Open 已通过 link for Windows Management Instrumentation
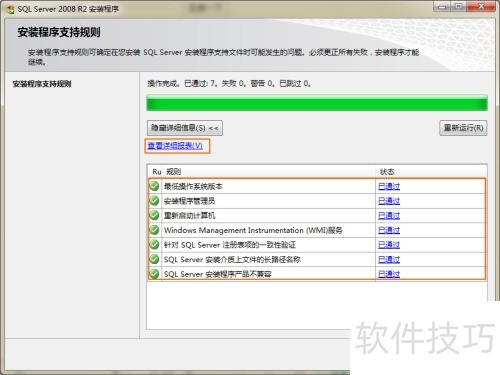The height and width of the screenshot is (375, 500). point(389,230)
